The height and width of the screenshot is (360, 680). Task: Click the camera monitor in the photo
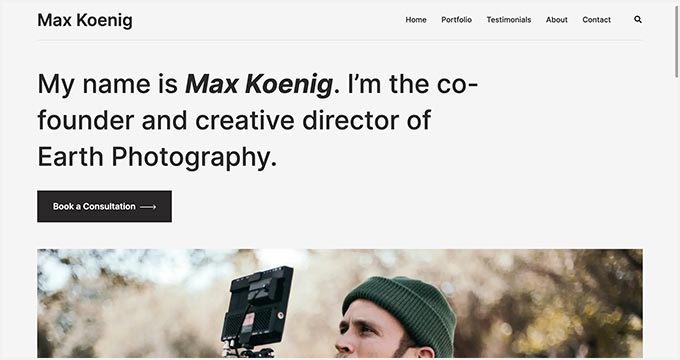point(257,306)
